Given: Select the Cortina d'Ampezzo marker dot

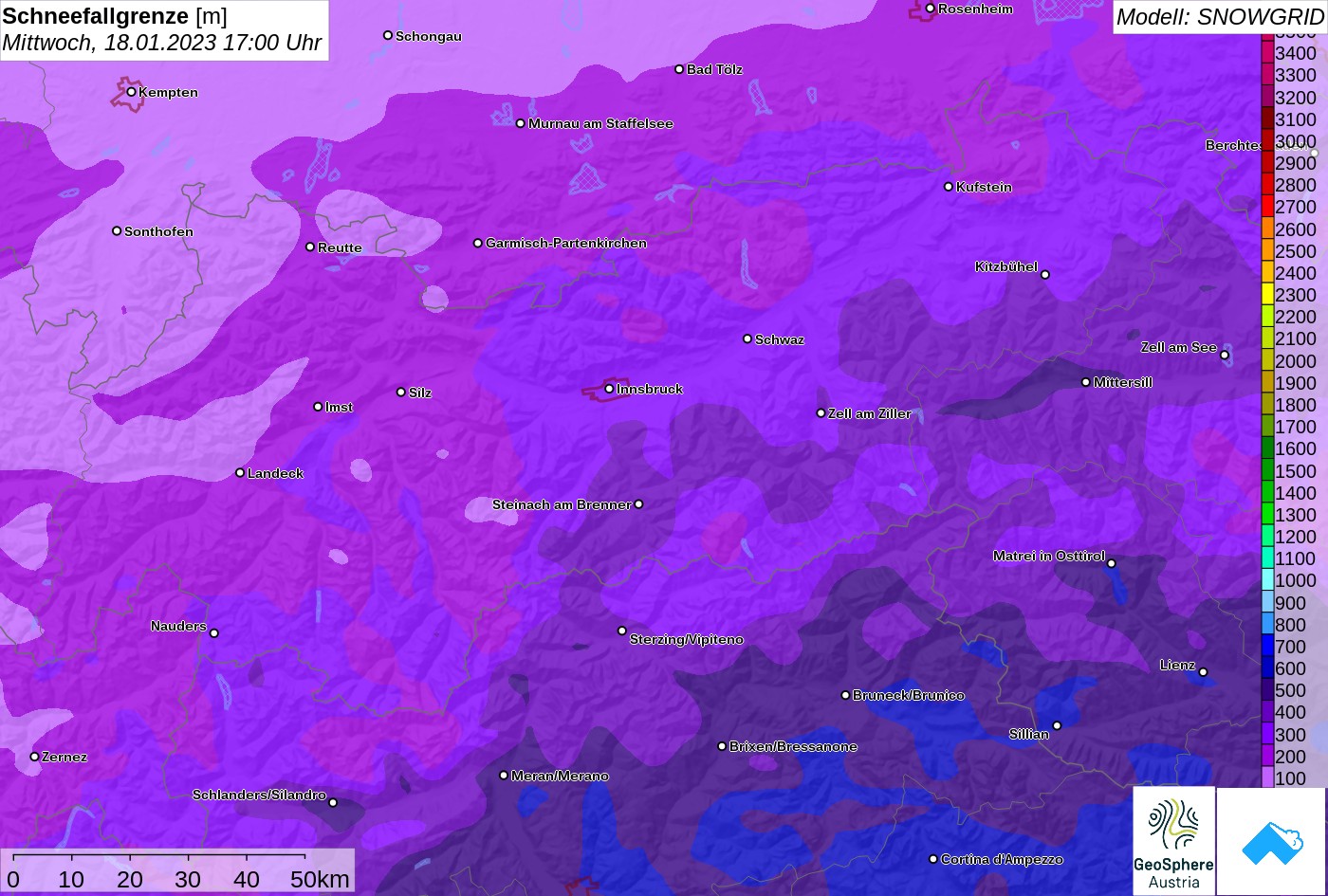Looking at the screenshot, I should (932, 859).
